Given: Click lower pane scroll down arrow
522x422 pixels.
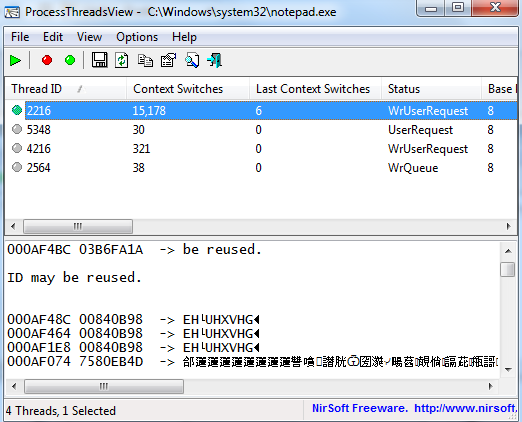Looking at the screenshot, I should click(508, 369).
